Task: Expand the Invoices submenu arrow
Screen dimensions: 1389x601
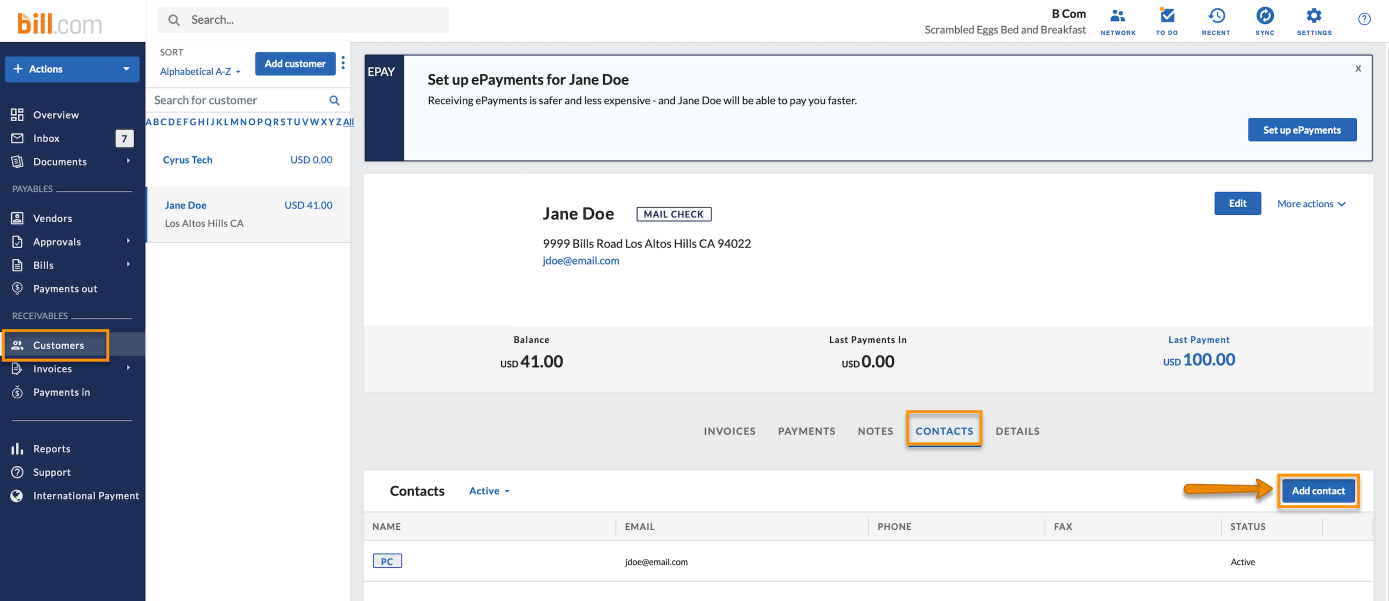Action: point(128,369)
